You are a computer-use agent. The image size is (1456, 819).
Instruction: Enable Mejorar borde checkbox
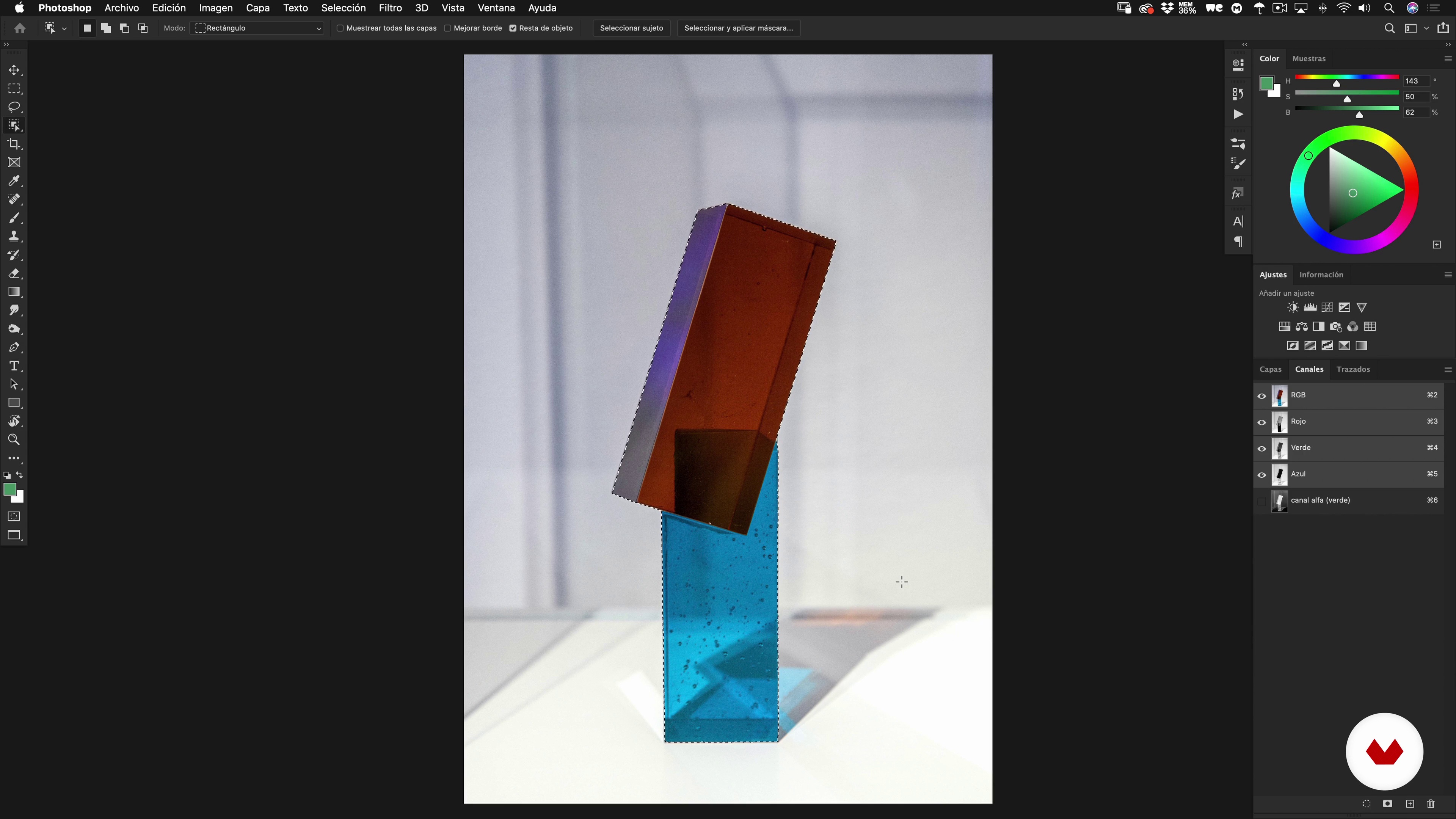(x=448, y=28)
